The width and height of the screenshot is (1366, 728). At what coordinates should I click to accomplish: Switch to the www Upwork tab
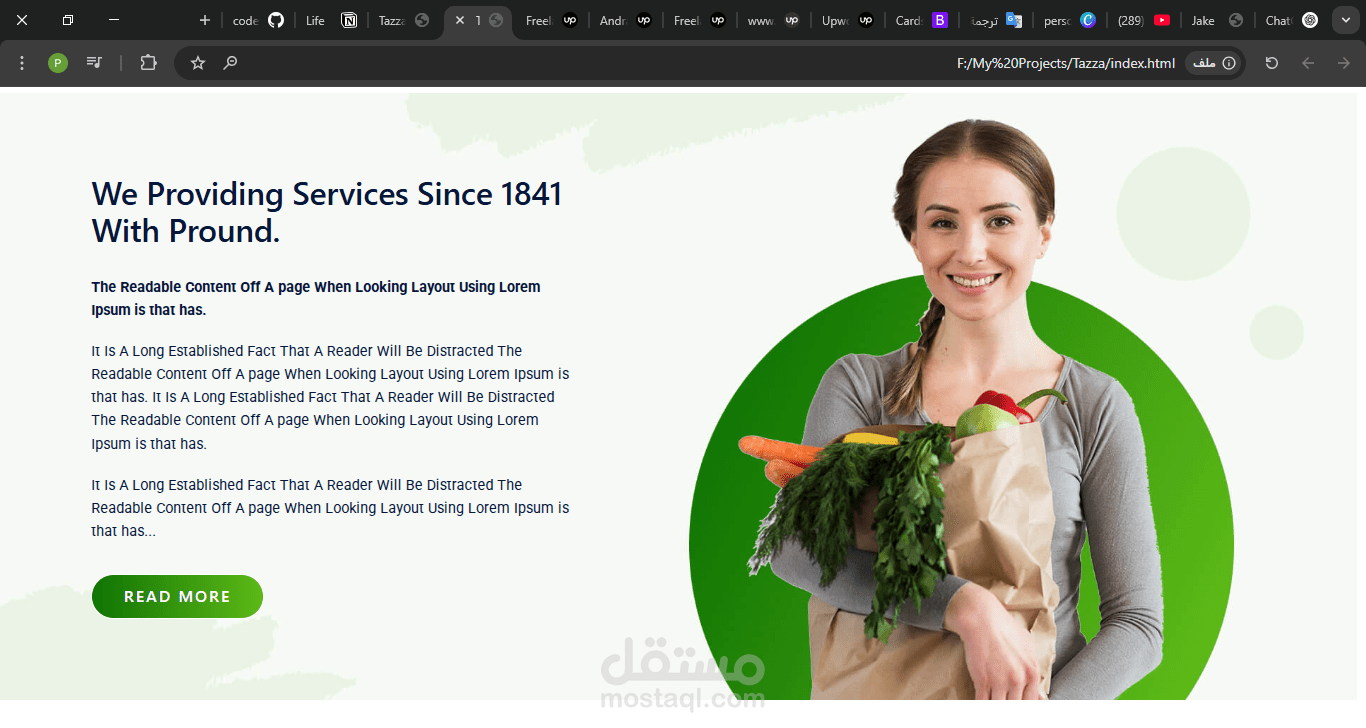coord(774,20)
